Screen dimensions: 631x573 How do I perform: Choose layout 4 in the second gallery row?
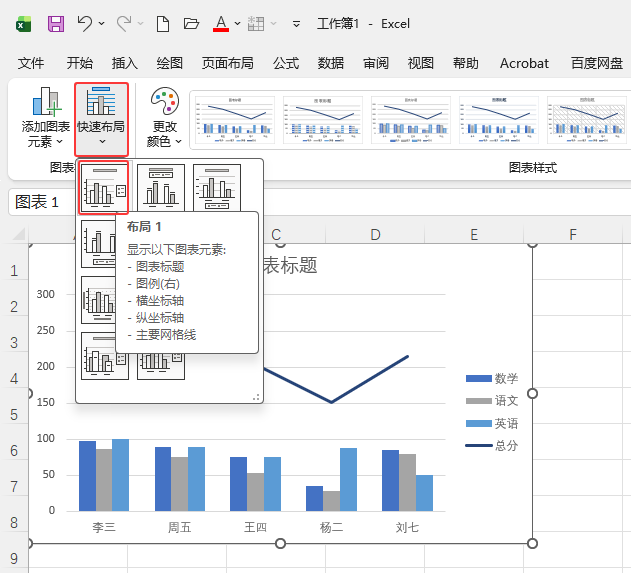click(x=98, y=244)
